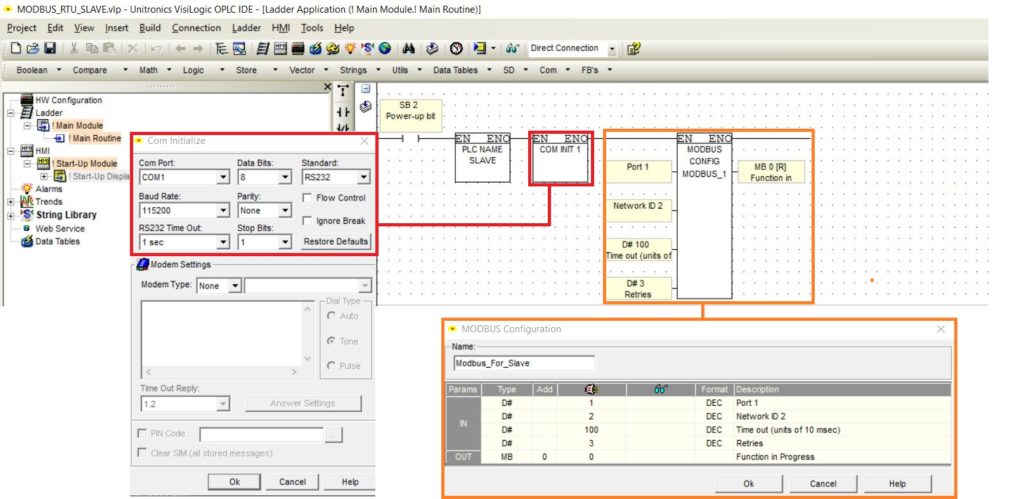This screenshot has width=1024, height=499.
Task: Click the ladder rung list toolbar icon
Action: coord(263,48)
